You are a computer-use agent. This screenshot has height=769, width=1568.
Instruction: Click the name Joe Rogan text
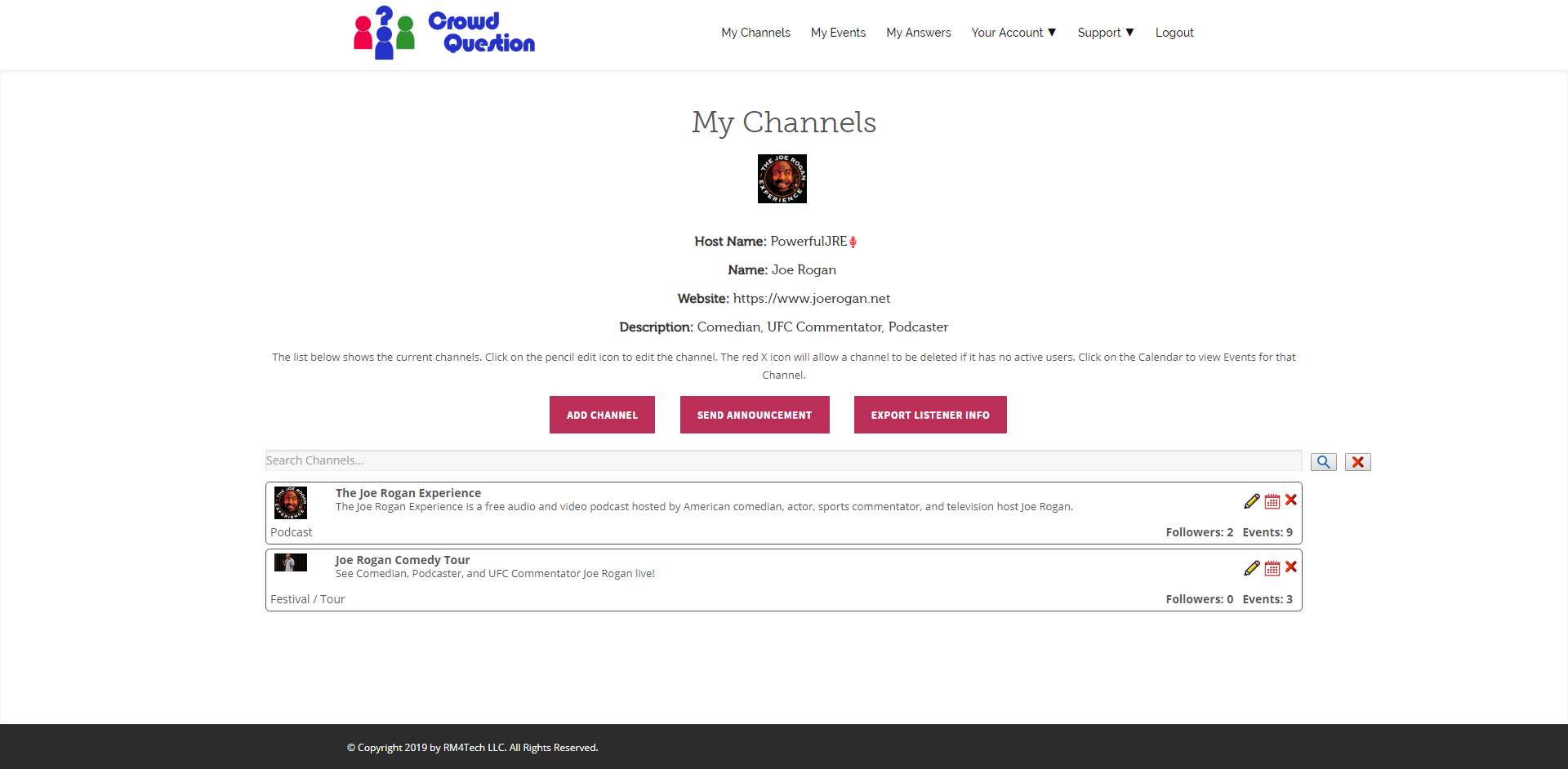pos(804,270)
